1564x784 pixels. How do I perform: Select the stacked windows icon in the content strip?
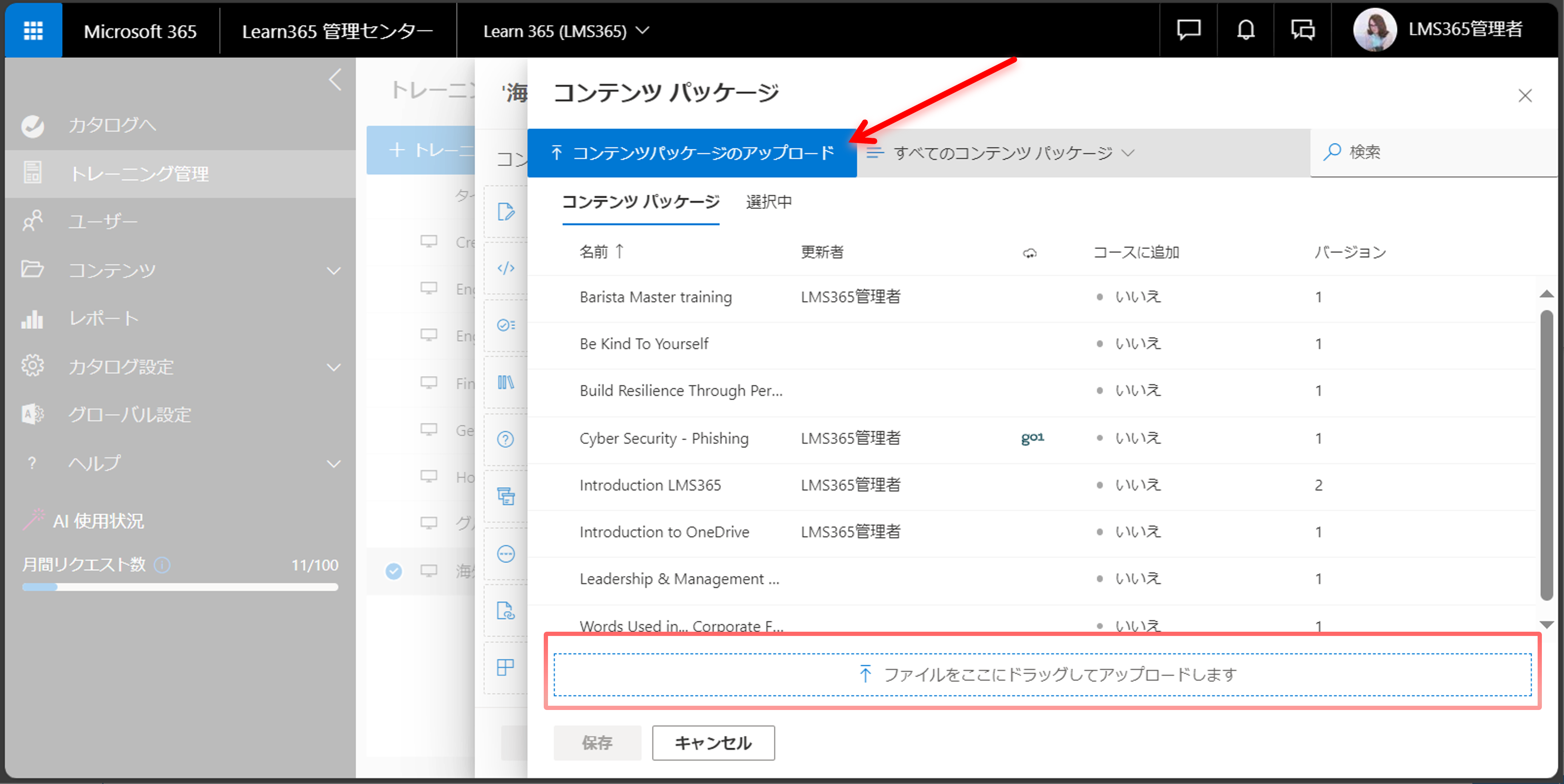[x=506, y=496]
